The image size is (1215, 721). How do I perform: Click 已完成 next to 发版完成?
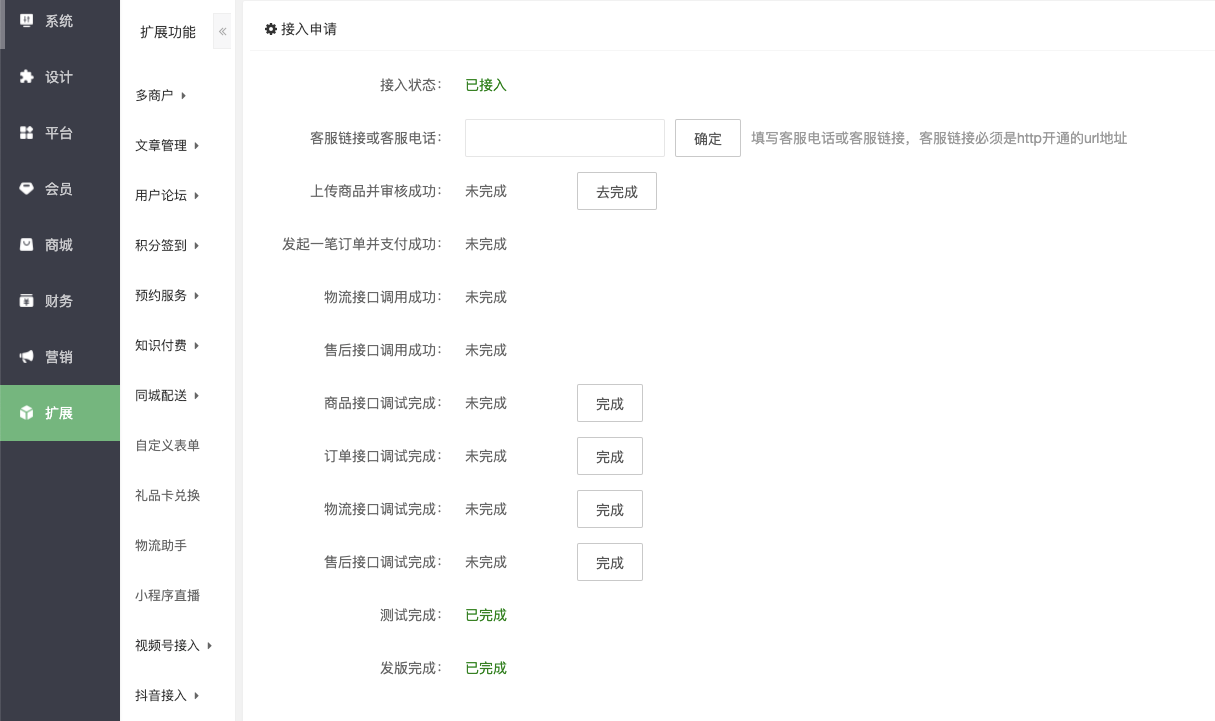click(486, 668)
